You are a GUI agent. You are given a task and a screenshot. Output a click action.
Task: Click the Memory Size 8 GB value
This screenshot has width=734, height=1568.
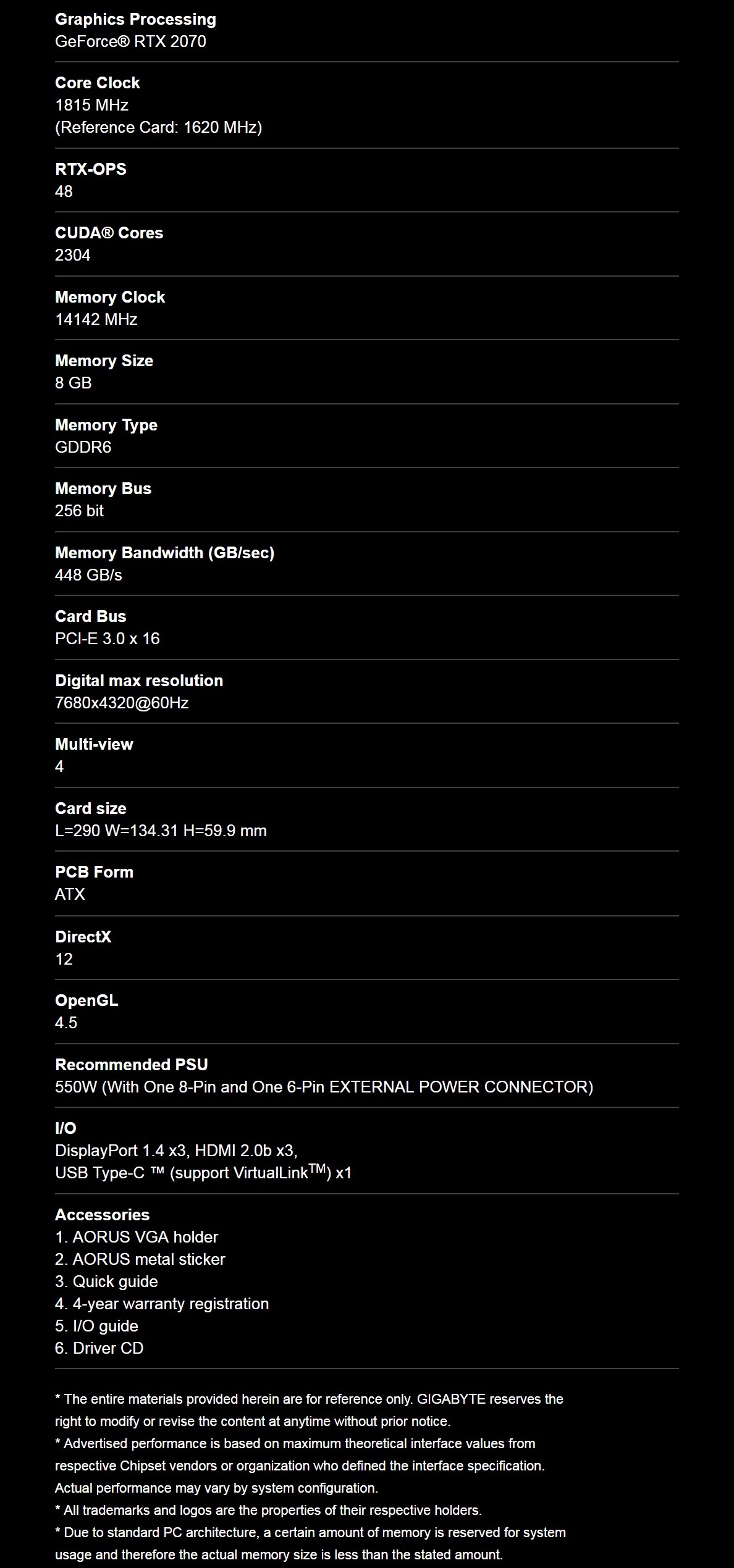(x=73, y=383)
